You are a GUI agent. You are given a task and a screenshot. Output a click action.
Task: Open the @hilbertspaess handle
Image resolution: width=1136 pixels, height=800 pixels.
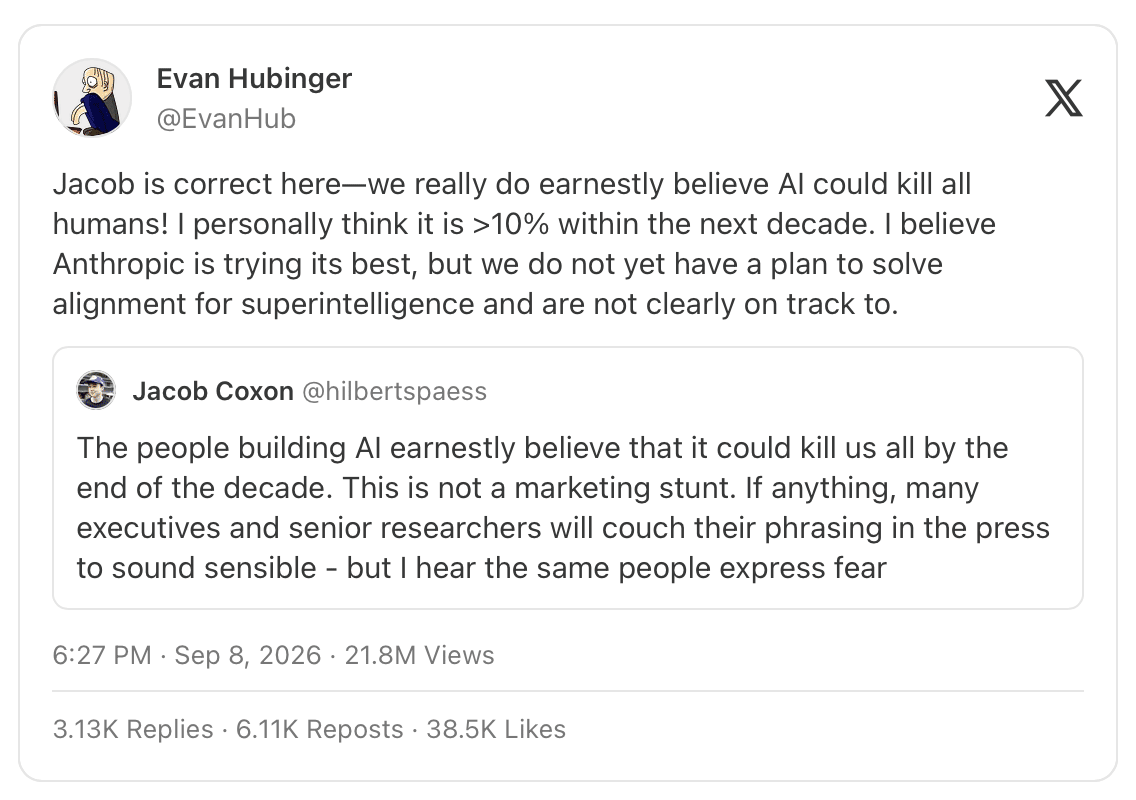pos(394,391)
